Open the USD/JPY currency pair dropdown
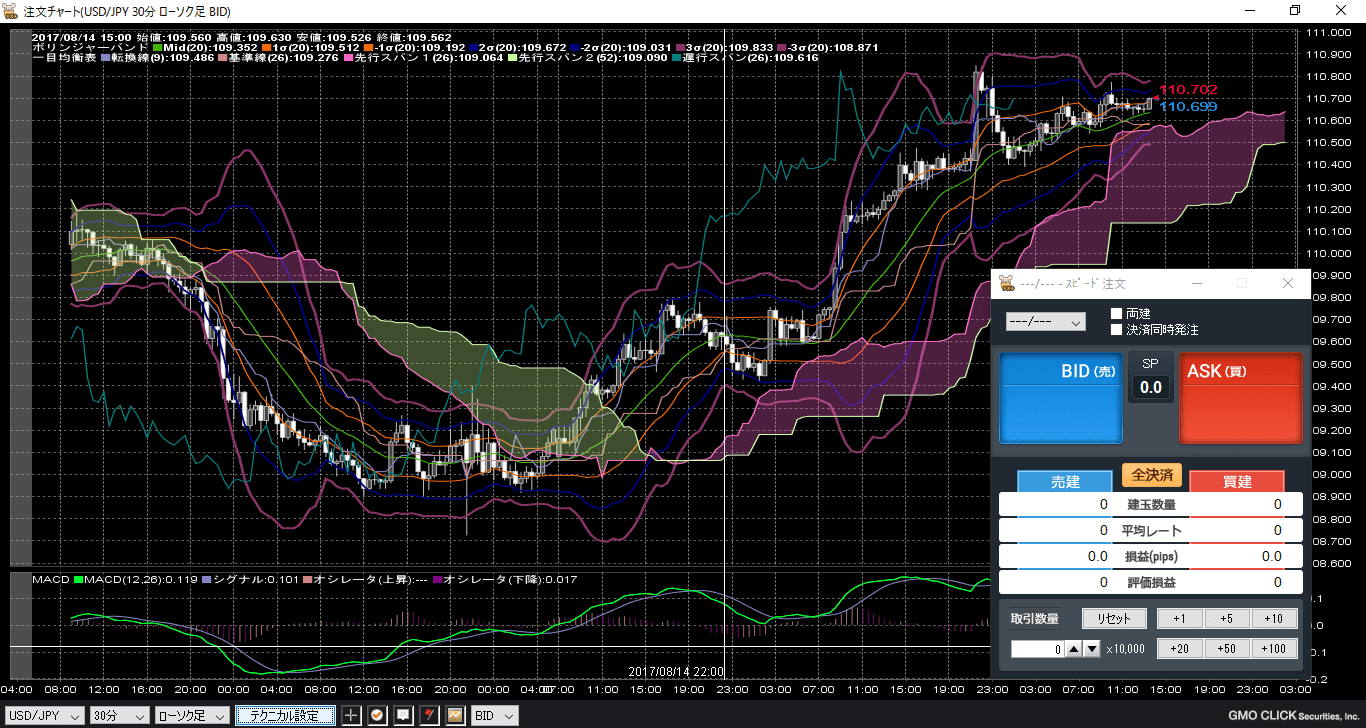The width and height of the screenshot is (1366, 728). click(x=43, y=715)
